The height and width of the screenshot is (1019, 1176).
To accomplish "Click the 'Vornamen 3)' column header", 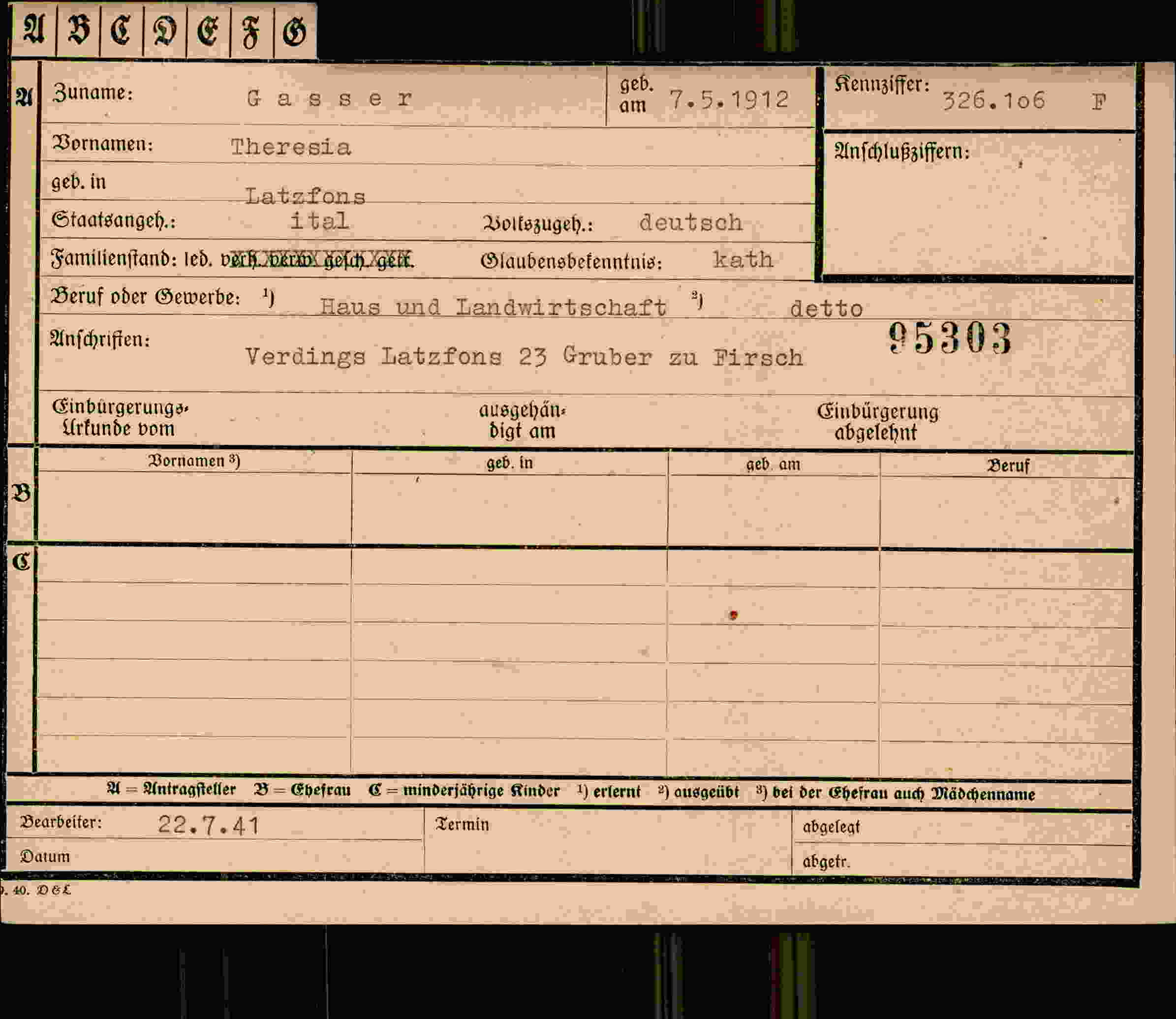I will (194, 461).
